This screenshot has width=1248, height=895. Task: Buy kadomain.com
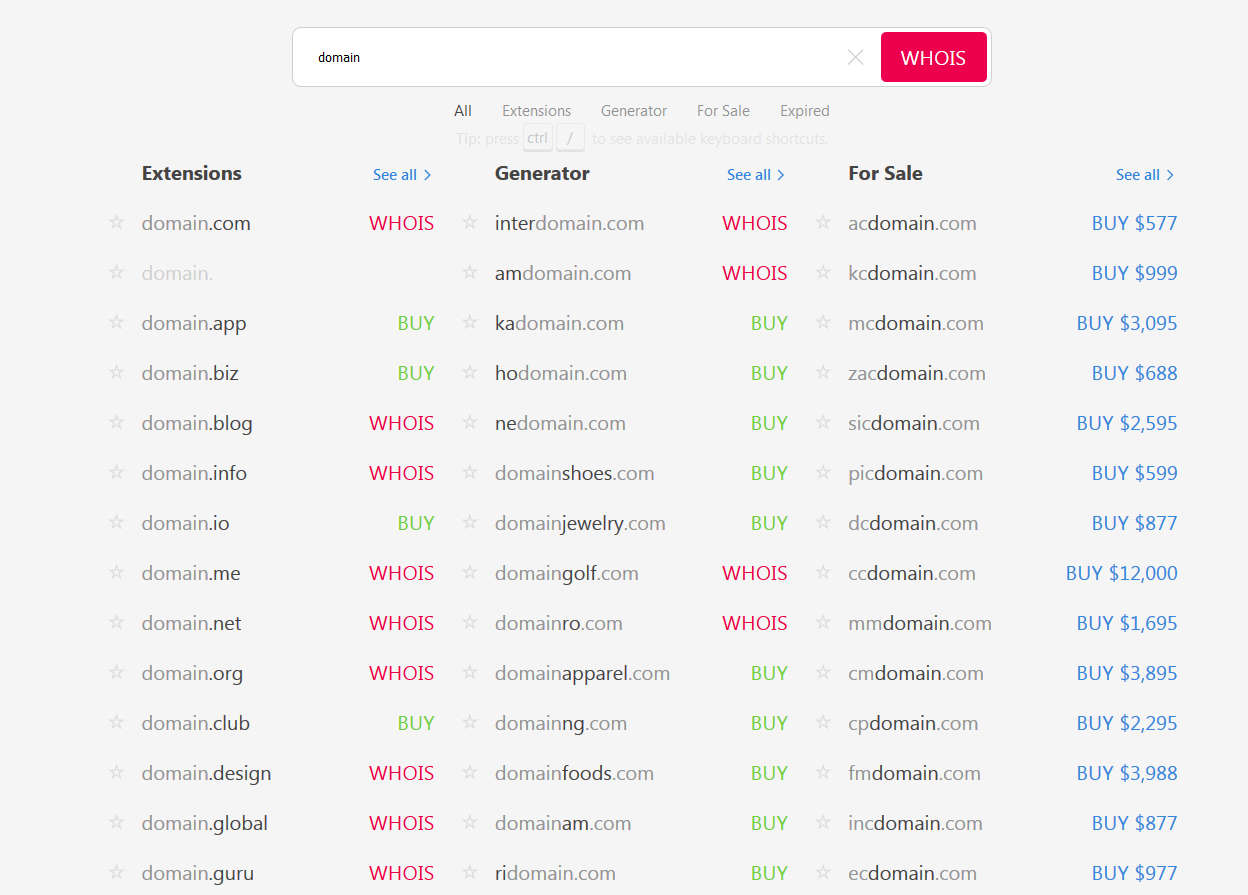pyautogui.click(x=769, y=323)
